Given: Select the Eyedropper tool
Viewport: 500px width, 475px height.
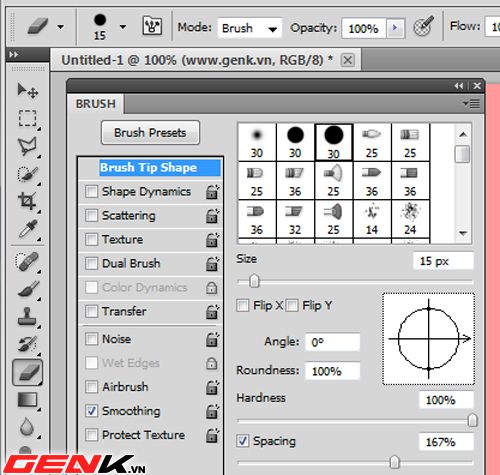Looking at the screenshot, I should 28,229.
